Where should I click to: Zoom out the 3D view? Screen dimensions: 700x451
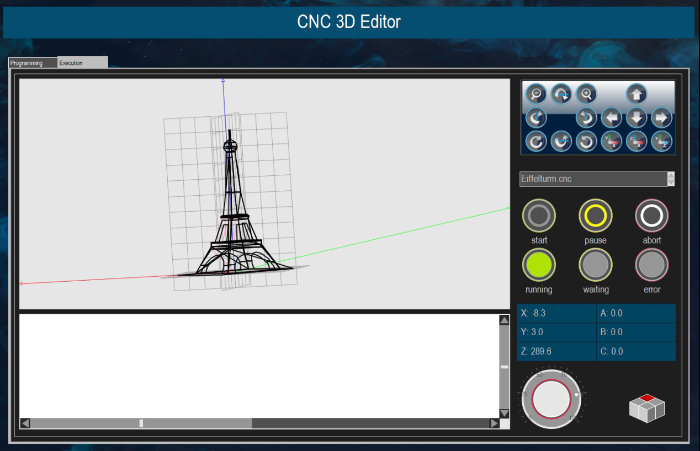click(536, 94)
